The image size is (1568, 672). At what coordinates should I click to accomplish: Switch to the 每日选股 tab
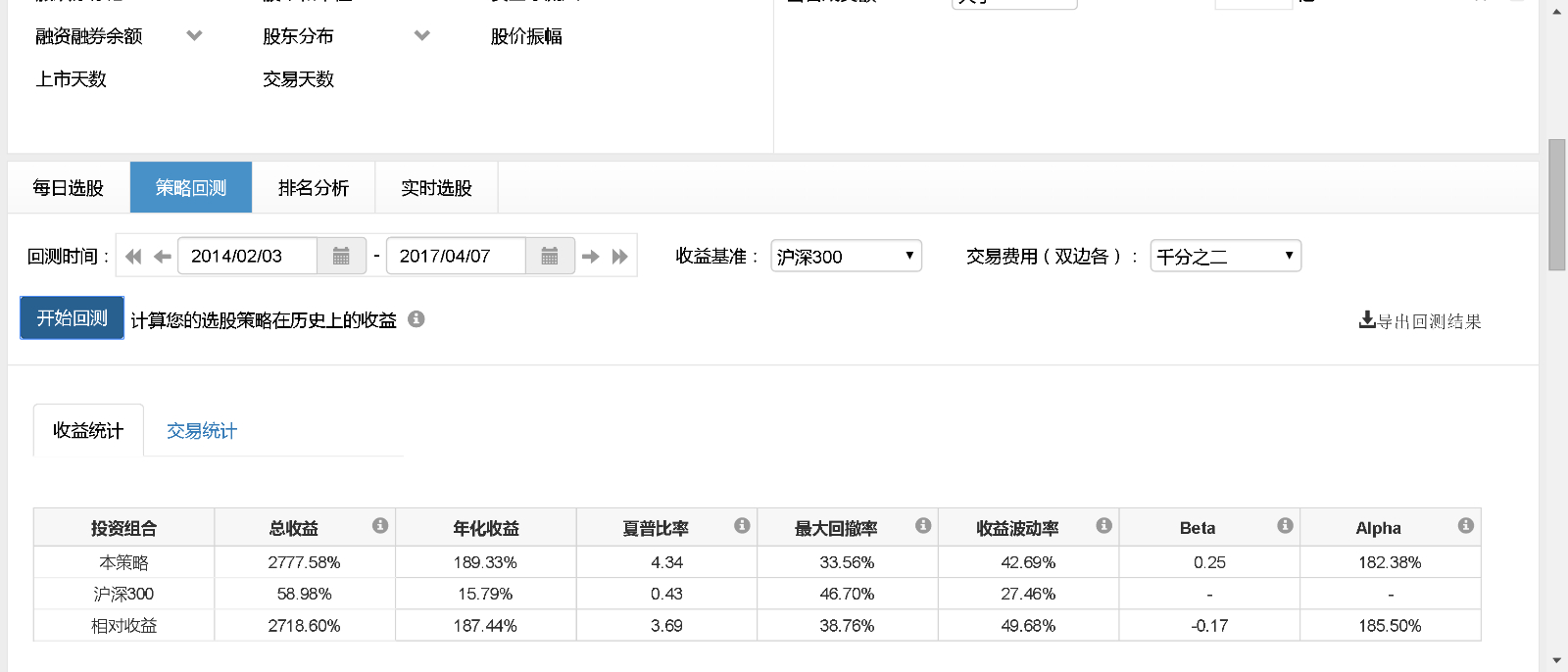tap(69, 187)
